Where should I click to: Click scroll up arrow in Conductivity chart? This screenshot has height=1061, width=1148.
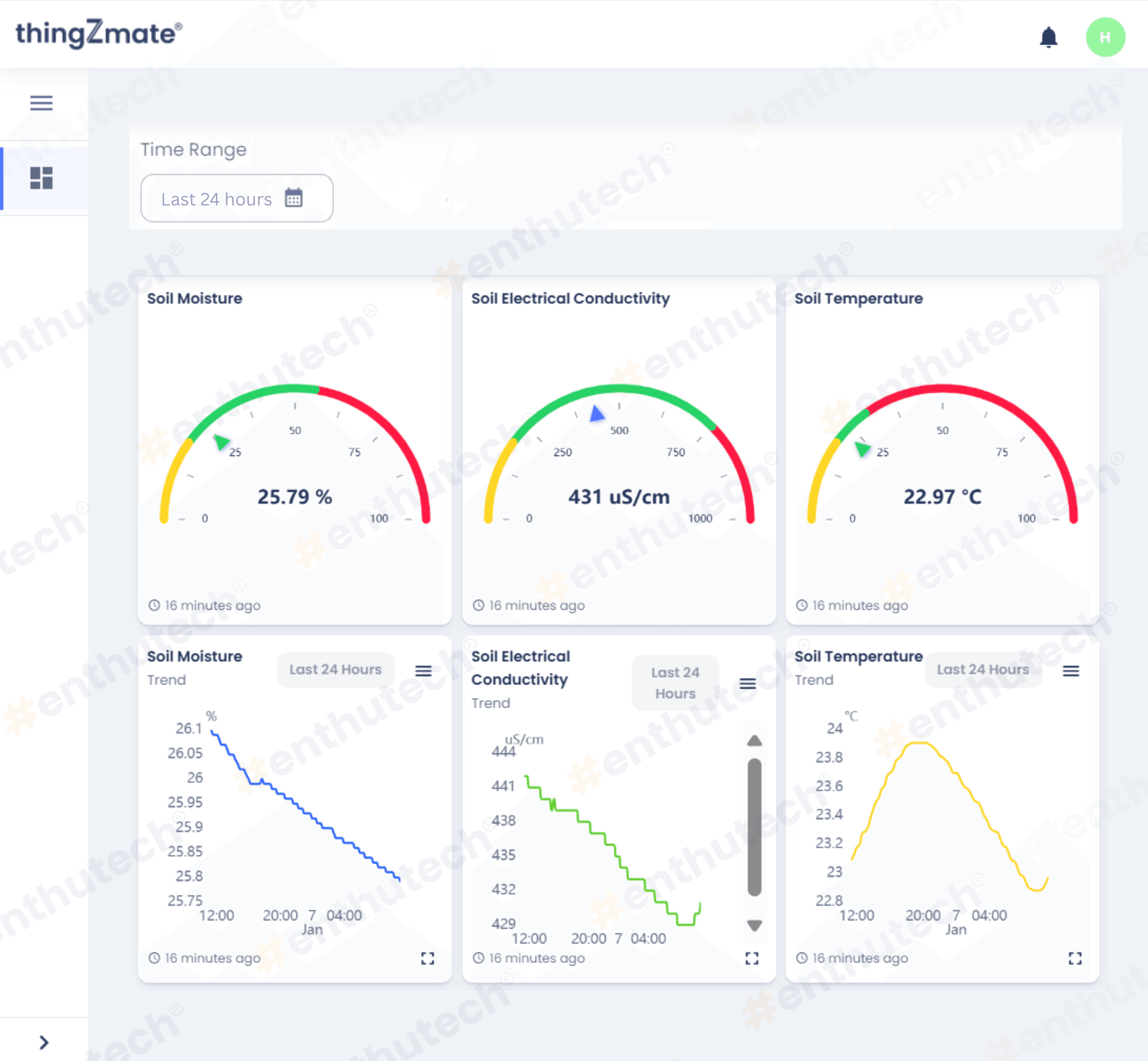point(754,741)
